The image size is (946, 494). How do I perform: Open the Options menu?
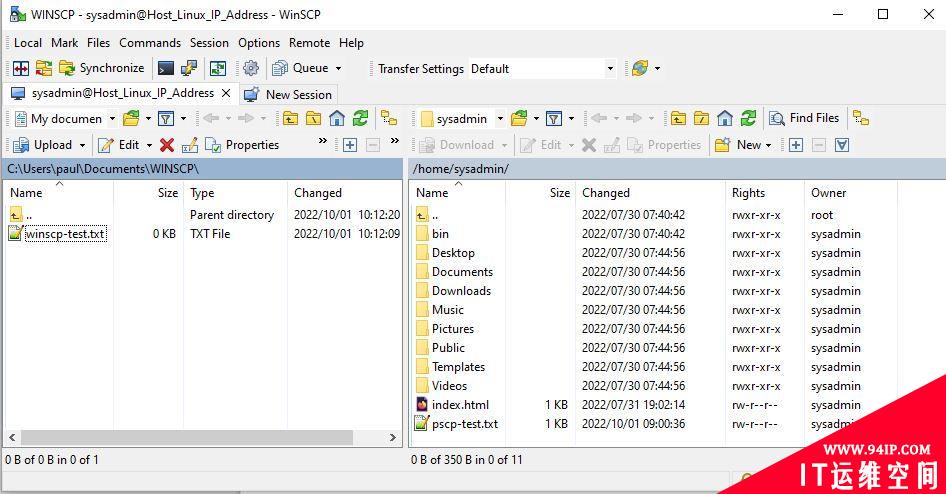[259, 43]
